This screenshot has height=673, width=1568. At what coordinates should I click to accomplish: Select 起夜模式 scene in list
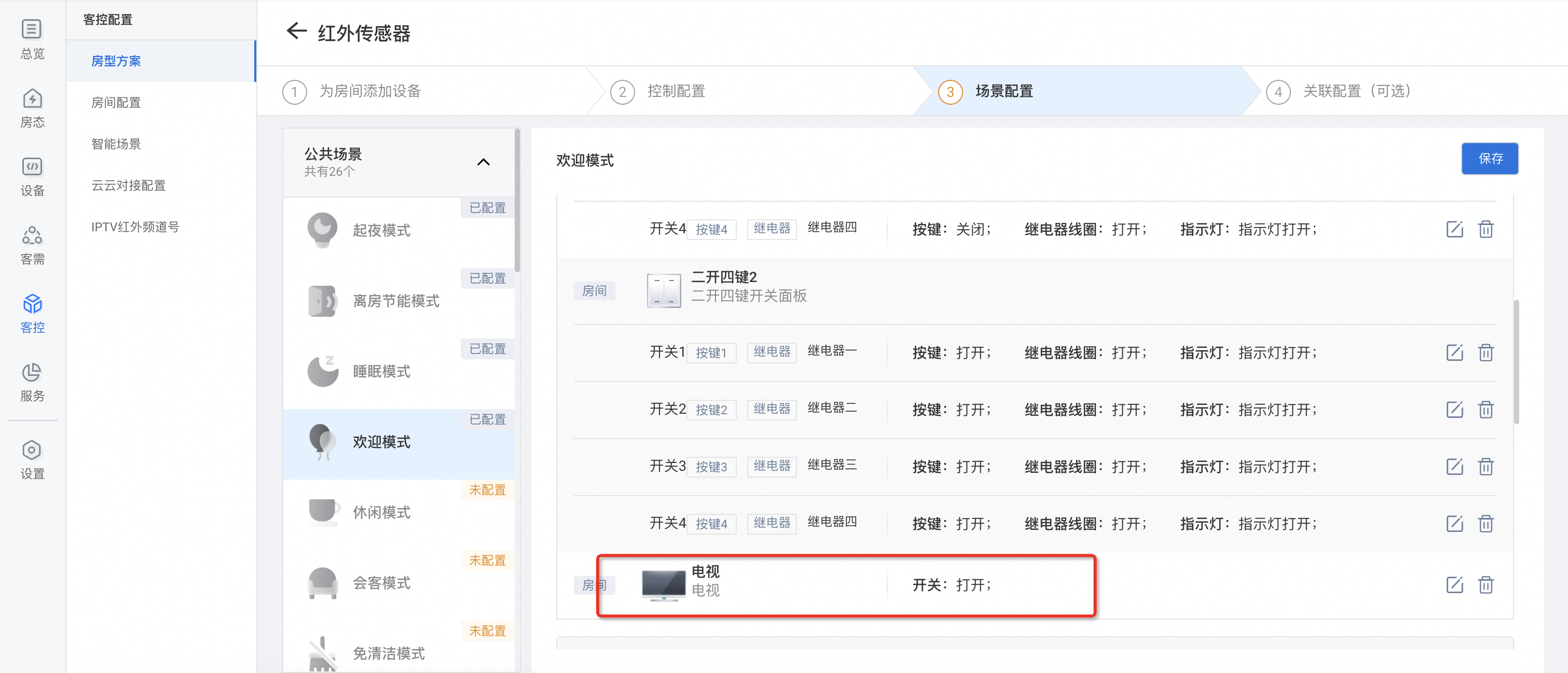tap(381, 230)
